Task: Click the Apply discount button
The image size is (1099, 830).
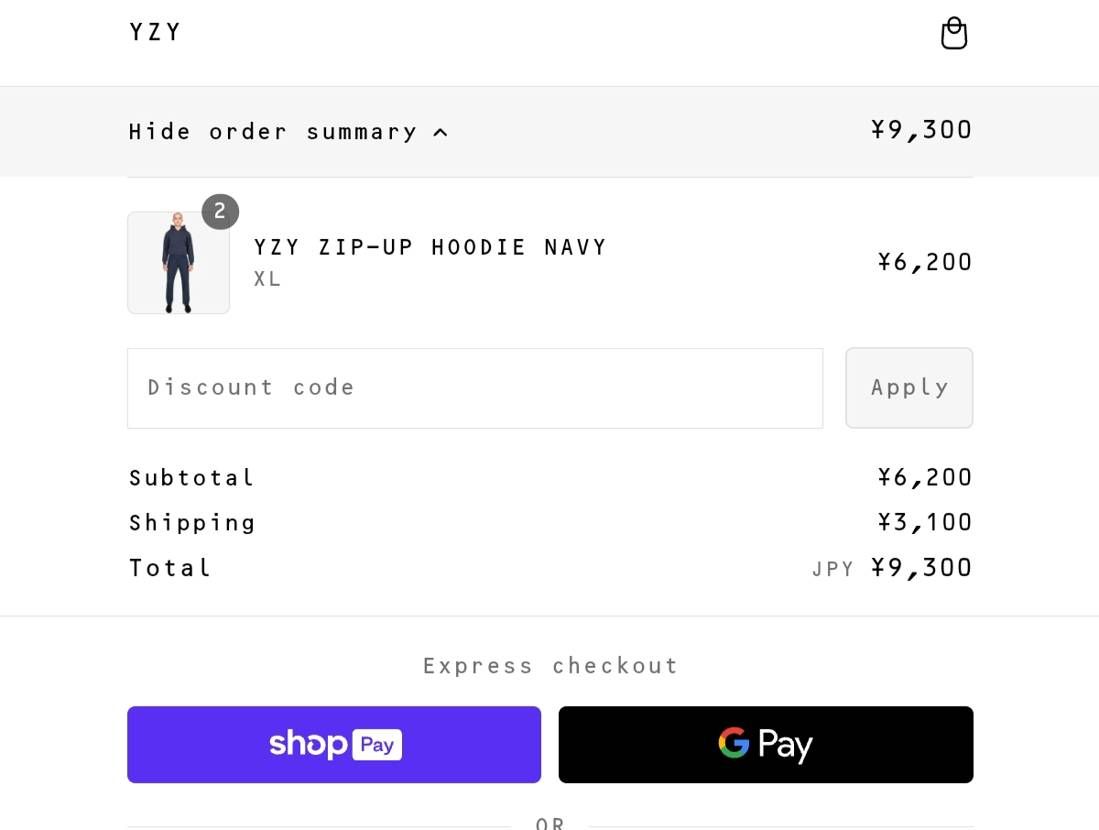Action: (x=909, y=388)
